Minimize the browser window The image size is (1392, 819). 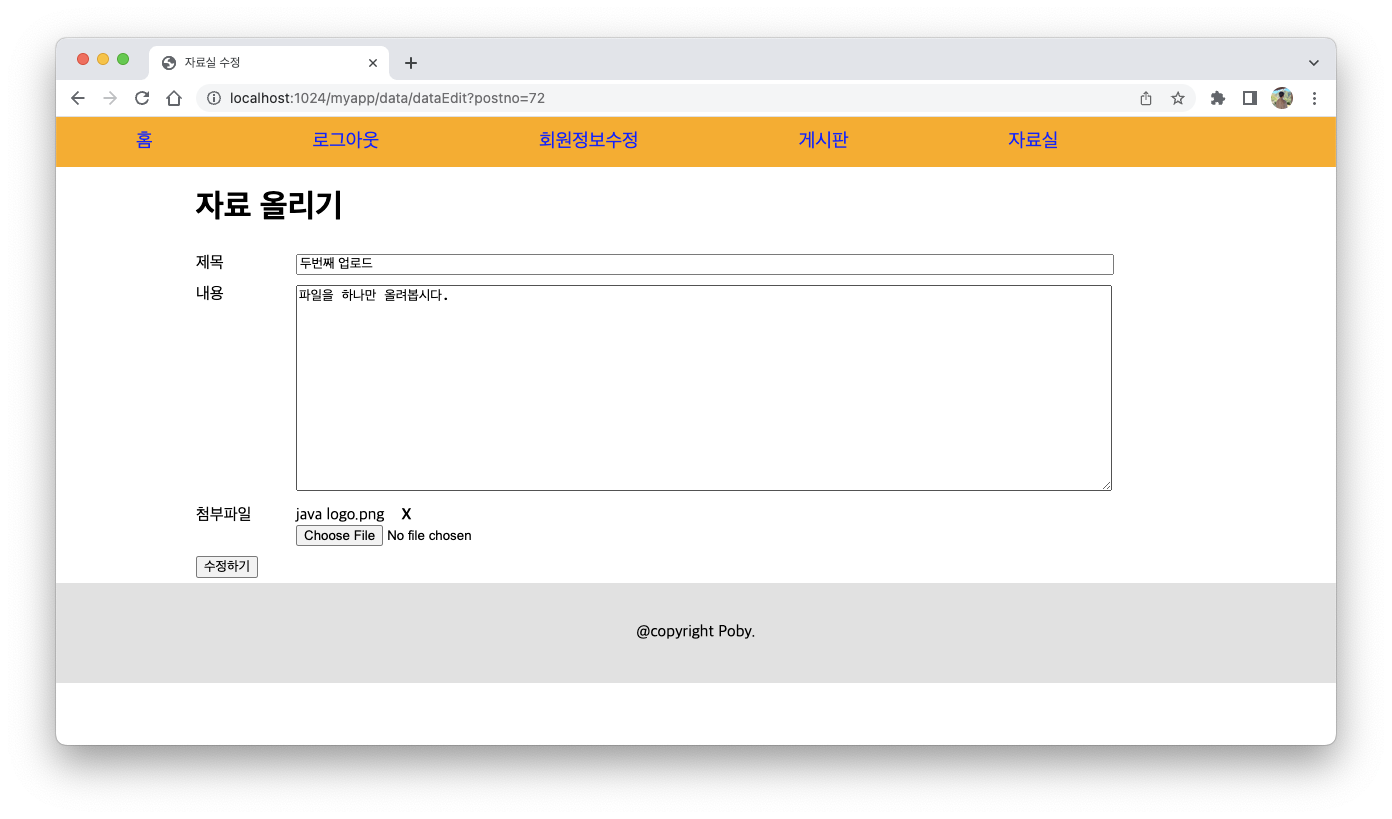point(103,59)
